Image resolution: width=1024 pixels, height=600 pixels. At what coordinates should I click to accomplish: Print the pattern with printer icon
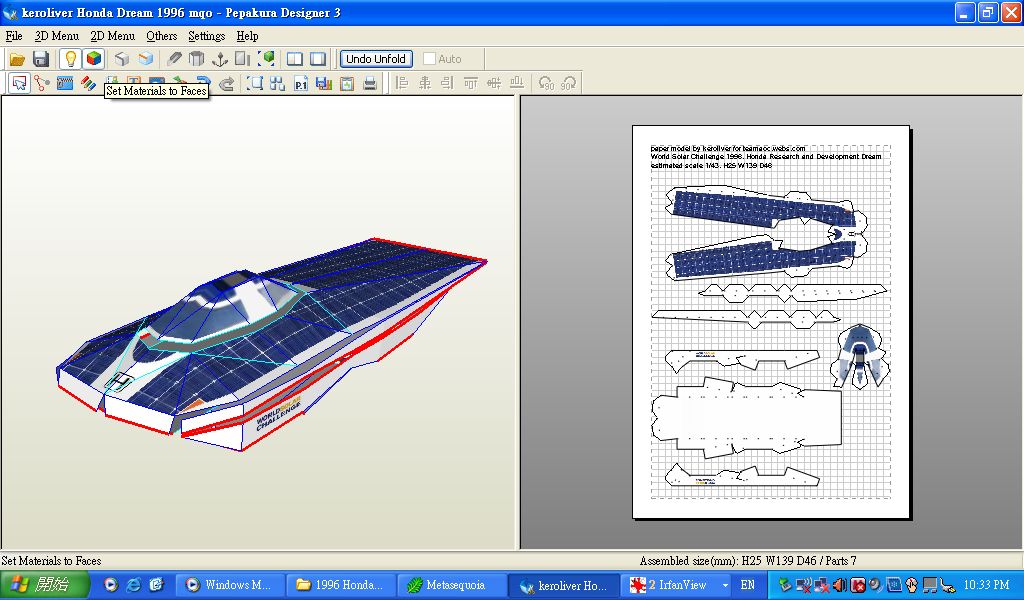[370, 83]
